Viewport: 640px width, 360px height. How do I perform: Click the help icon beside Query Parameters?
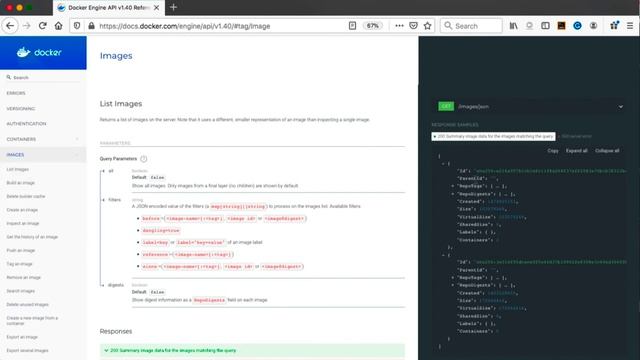144,159
